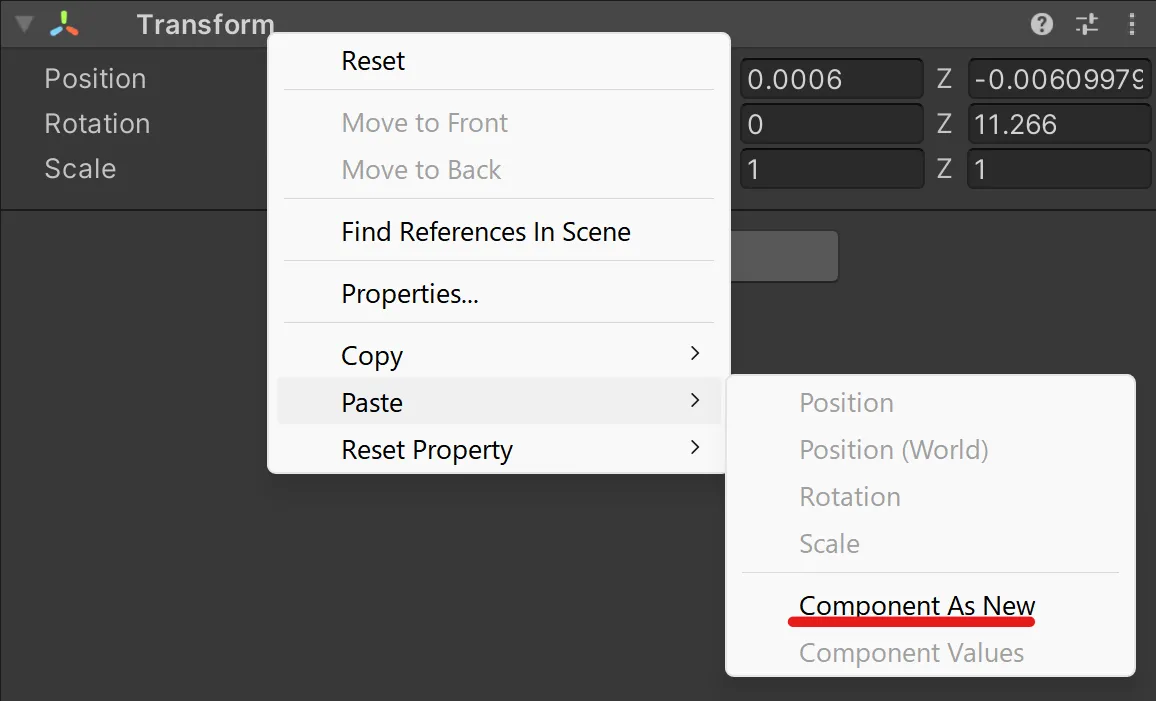The width and height of the screenshot is (1156, 701).
Task: Click the Move to Back menu entry
Action: pyautogui.click(x=499, y=170)
